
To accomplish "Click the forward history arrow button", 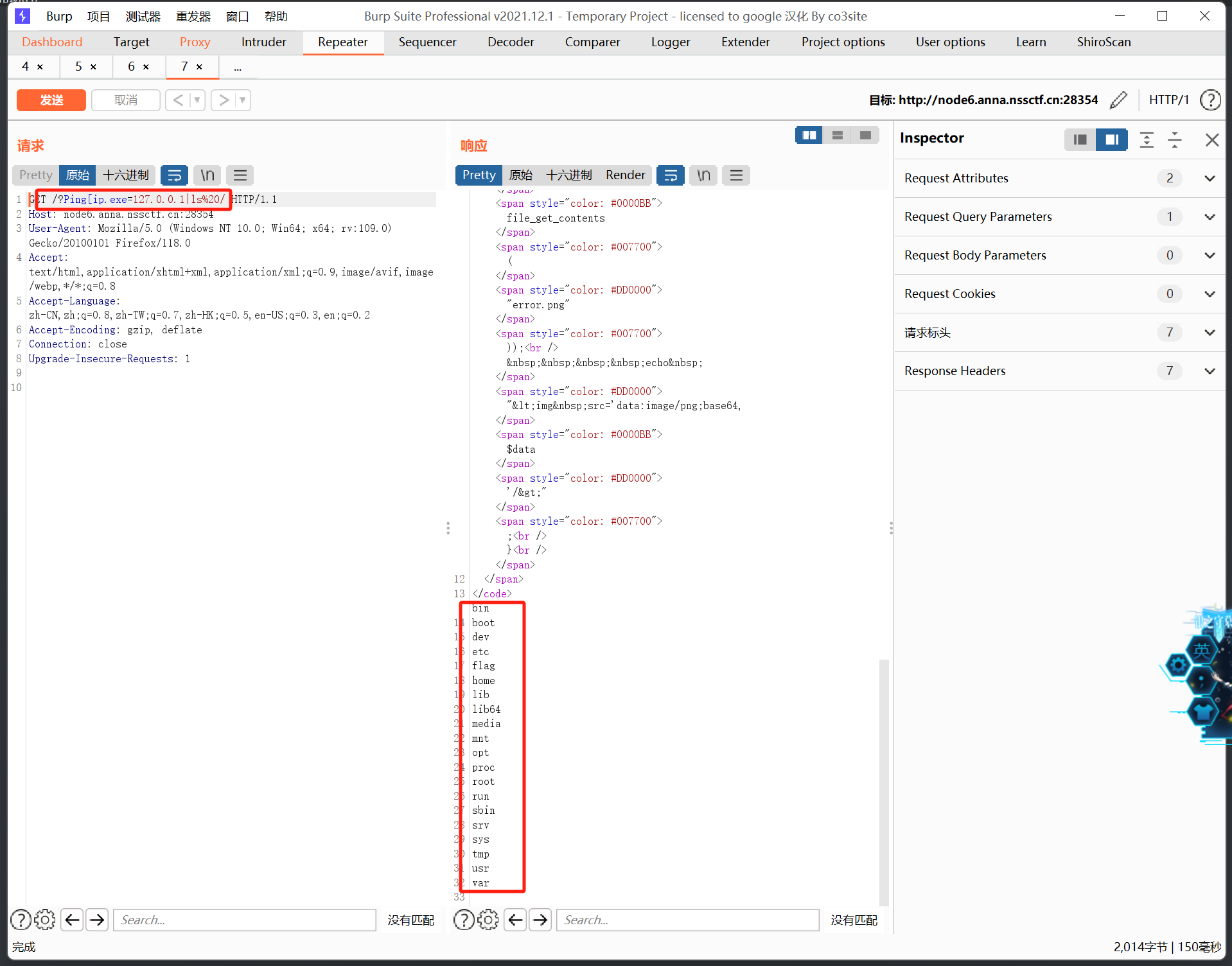I will pos(224,100).
